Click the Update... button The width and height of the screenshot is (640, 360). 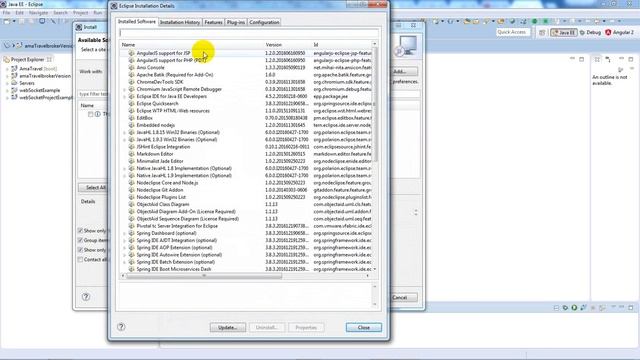tap(228, 327)
